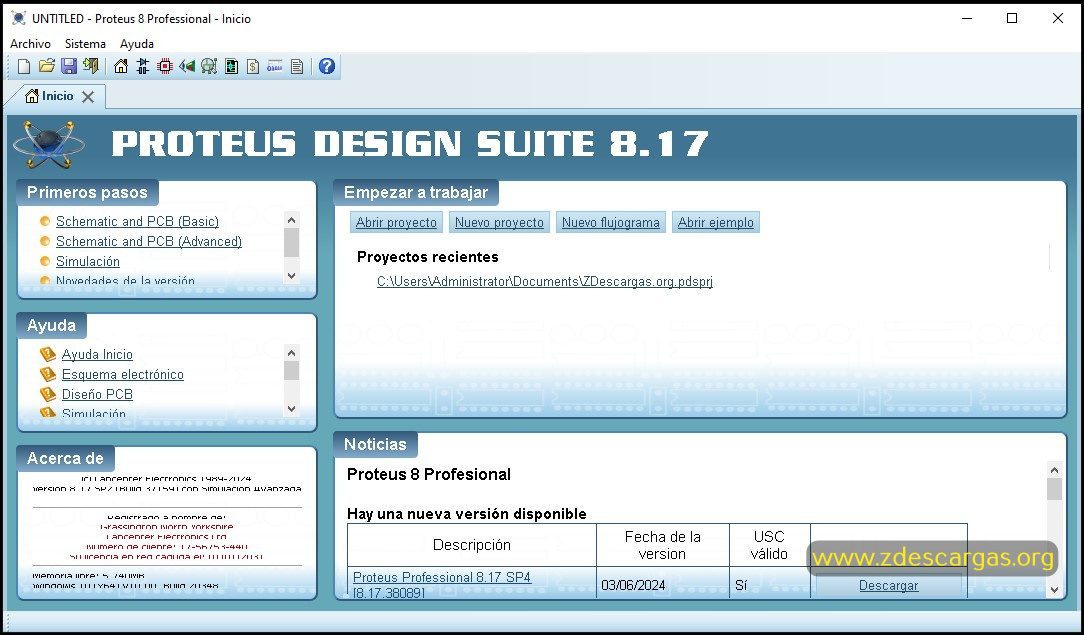The image size is (1084, 635).
Task: Click bullet beside Schematic and PCB (Basic)
Action: (45, 221)
